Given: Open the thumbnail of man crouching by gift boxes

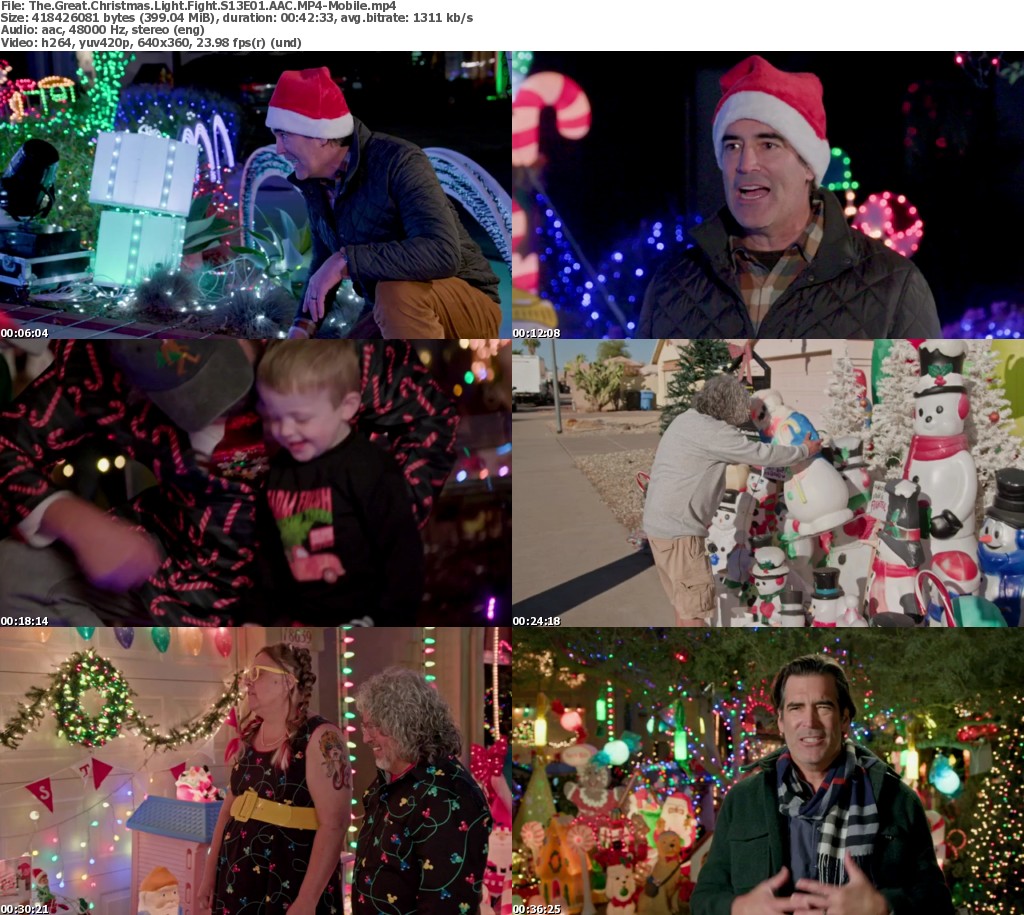Looking at the screenshot, I should pyautogui.click(x=255, y=195).
